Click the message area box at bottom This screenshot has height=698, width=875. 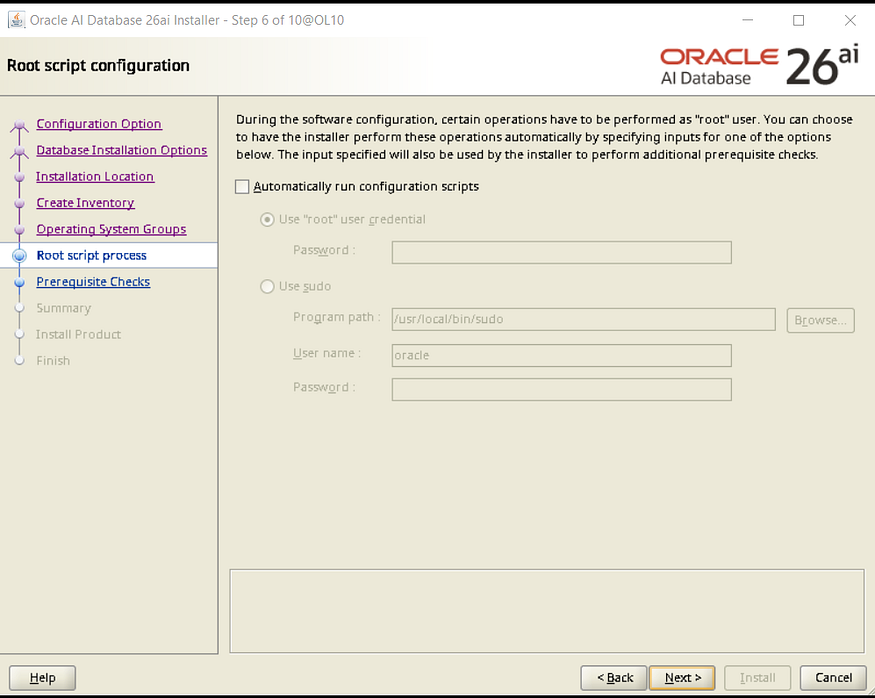point(547,611)
